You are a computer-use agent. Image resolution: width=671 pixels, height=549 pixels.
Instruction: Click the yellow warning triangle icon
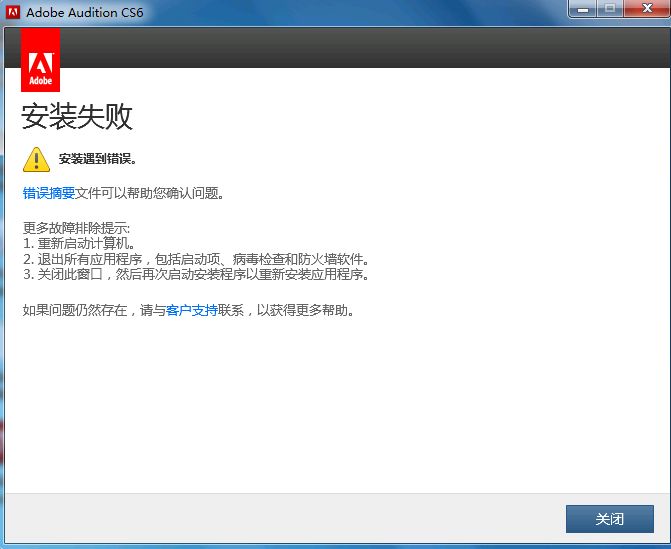(36, 160)
